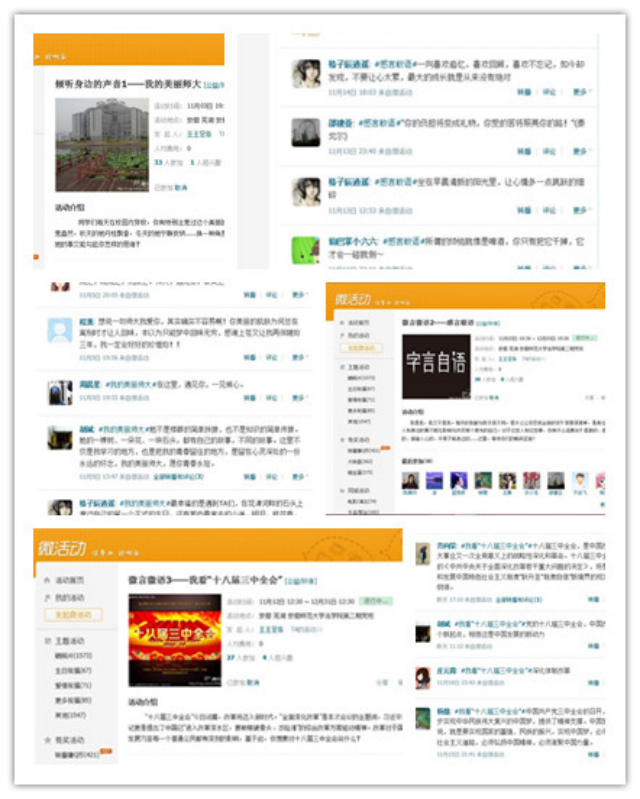Click the orange 发起新活动 button in bottom sidebar
The height and width of the screenshot is (799, 640).
click(x=71, y=614)
